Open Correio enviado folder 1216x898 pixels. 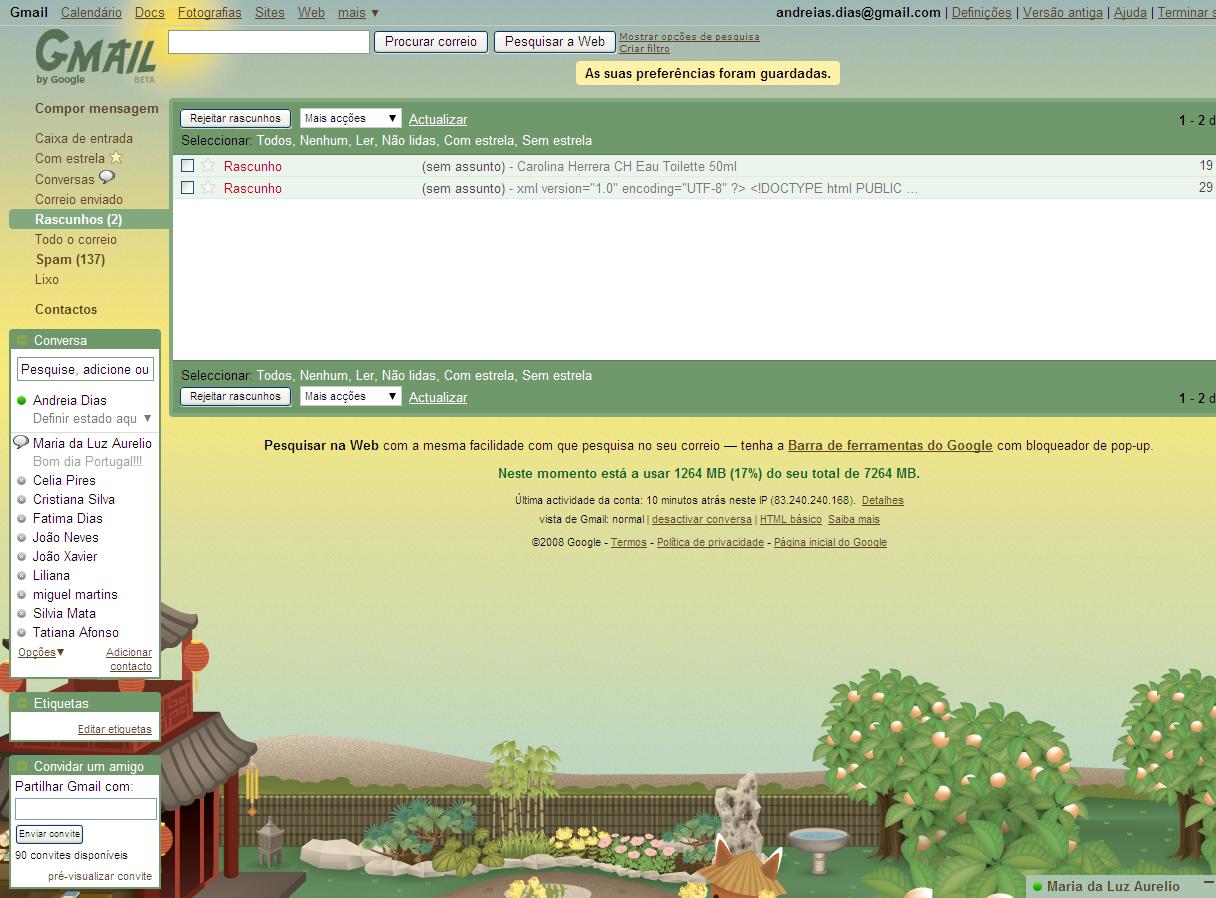click(79, 199)
